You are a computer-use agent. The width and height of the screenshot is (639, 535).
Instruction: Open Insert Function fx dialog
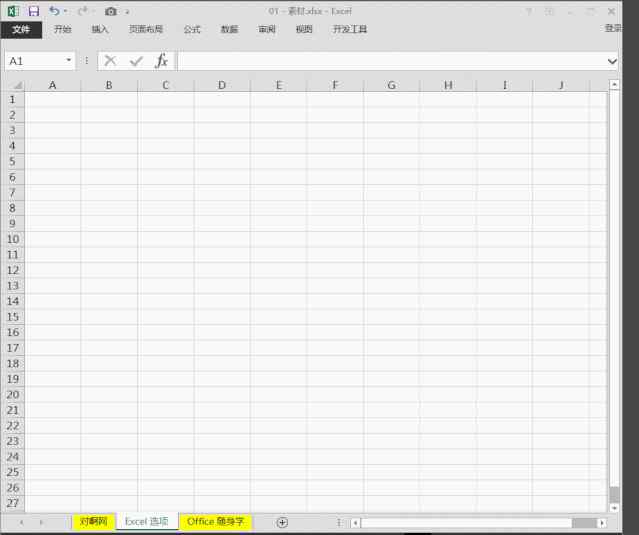tap(162, 61)
